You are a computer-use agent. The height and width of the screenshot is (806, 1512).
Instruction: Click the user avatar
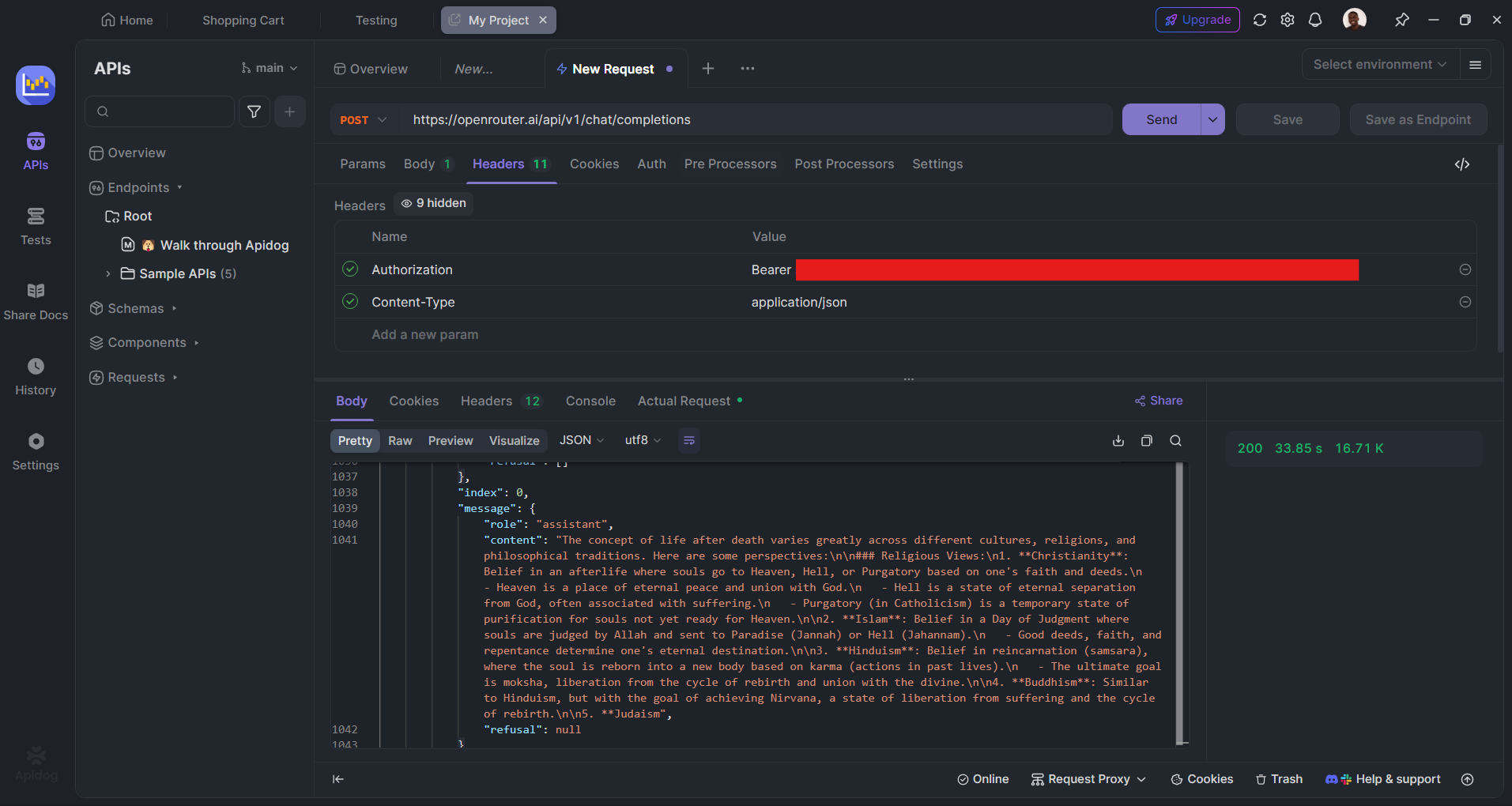(1355, 20)
